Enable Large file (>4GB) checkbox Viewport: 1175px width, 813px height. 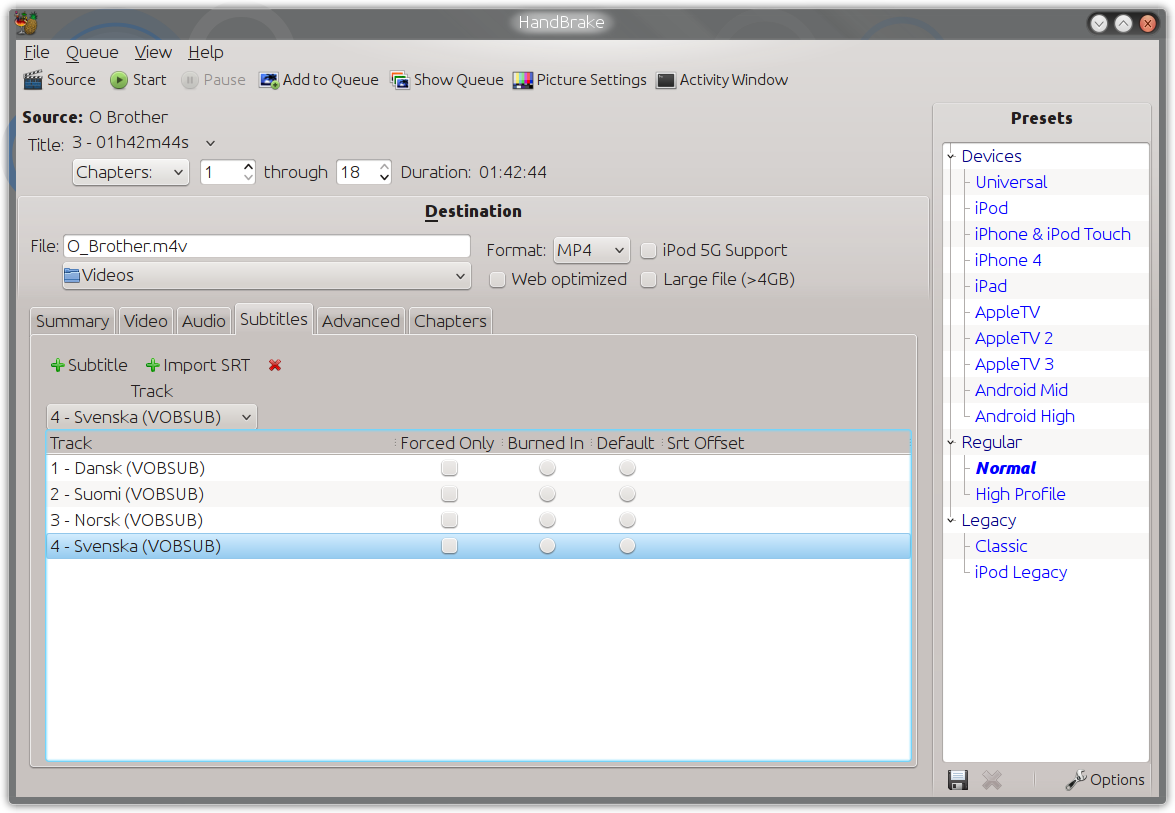pos(648,279)
